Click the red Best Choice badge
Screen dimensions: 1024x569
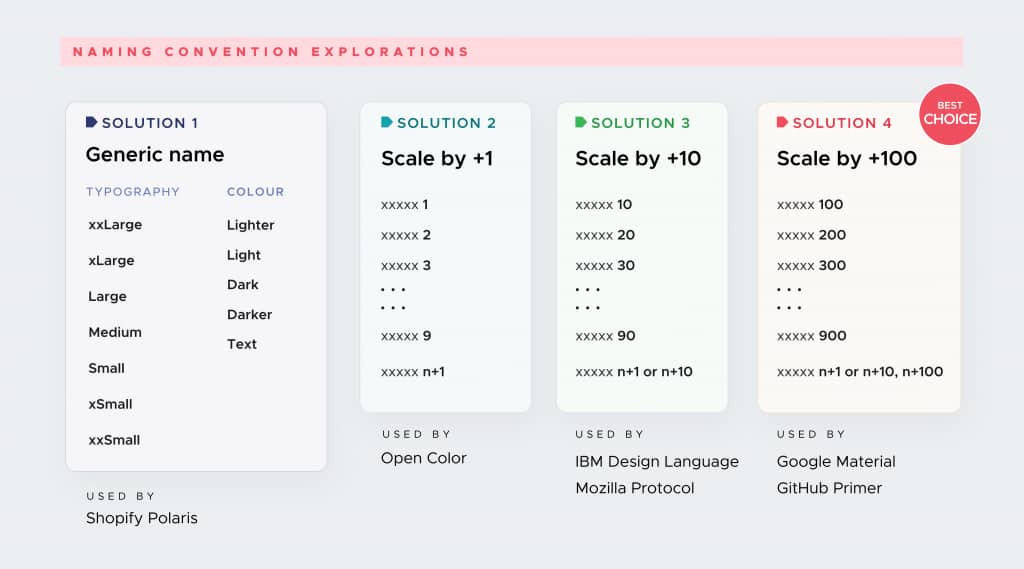(x=950, y=114)
